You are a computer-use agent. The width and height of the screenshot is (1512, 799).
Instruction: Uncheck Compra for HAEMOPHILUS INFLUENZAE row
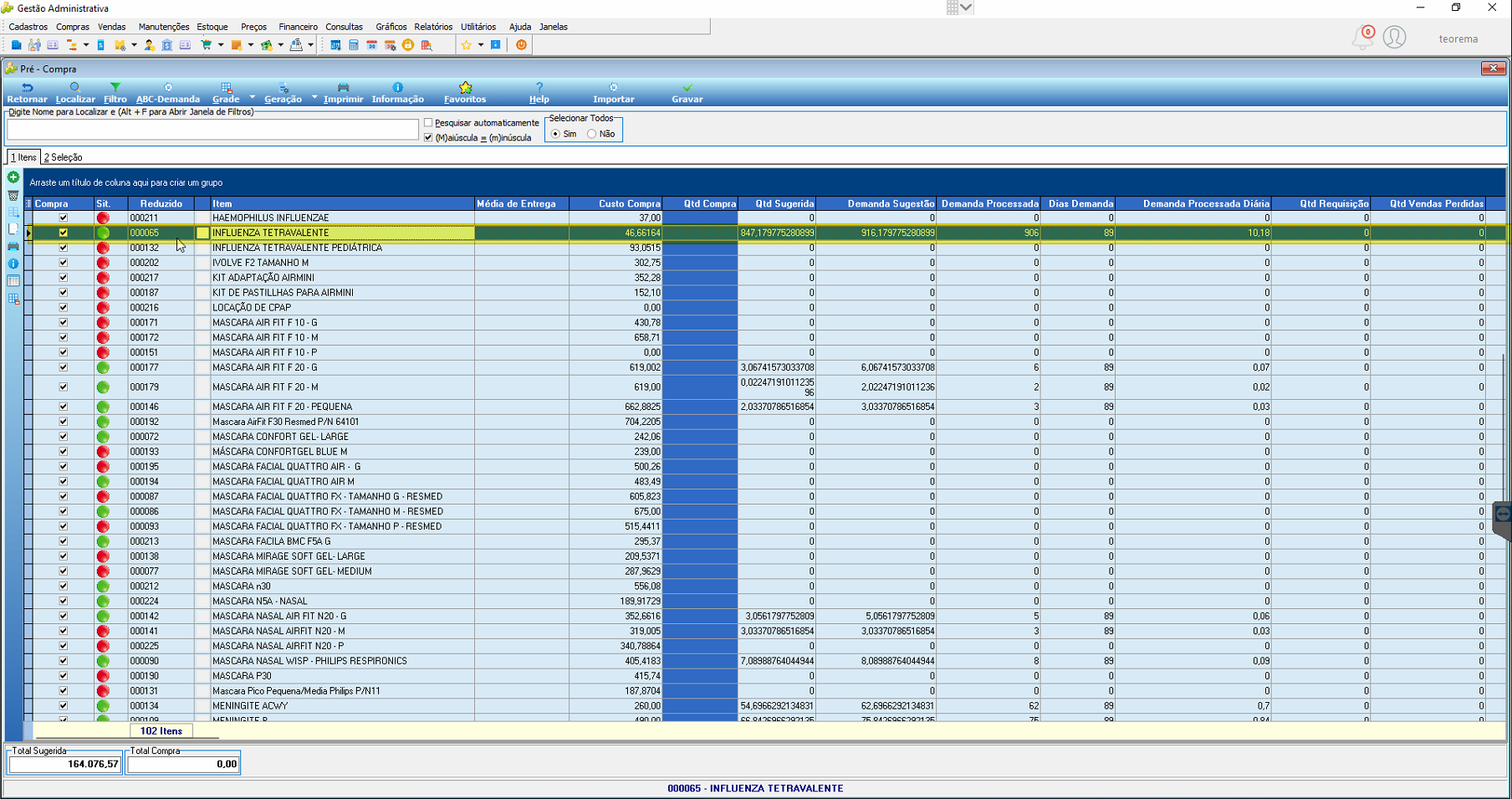63,218
